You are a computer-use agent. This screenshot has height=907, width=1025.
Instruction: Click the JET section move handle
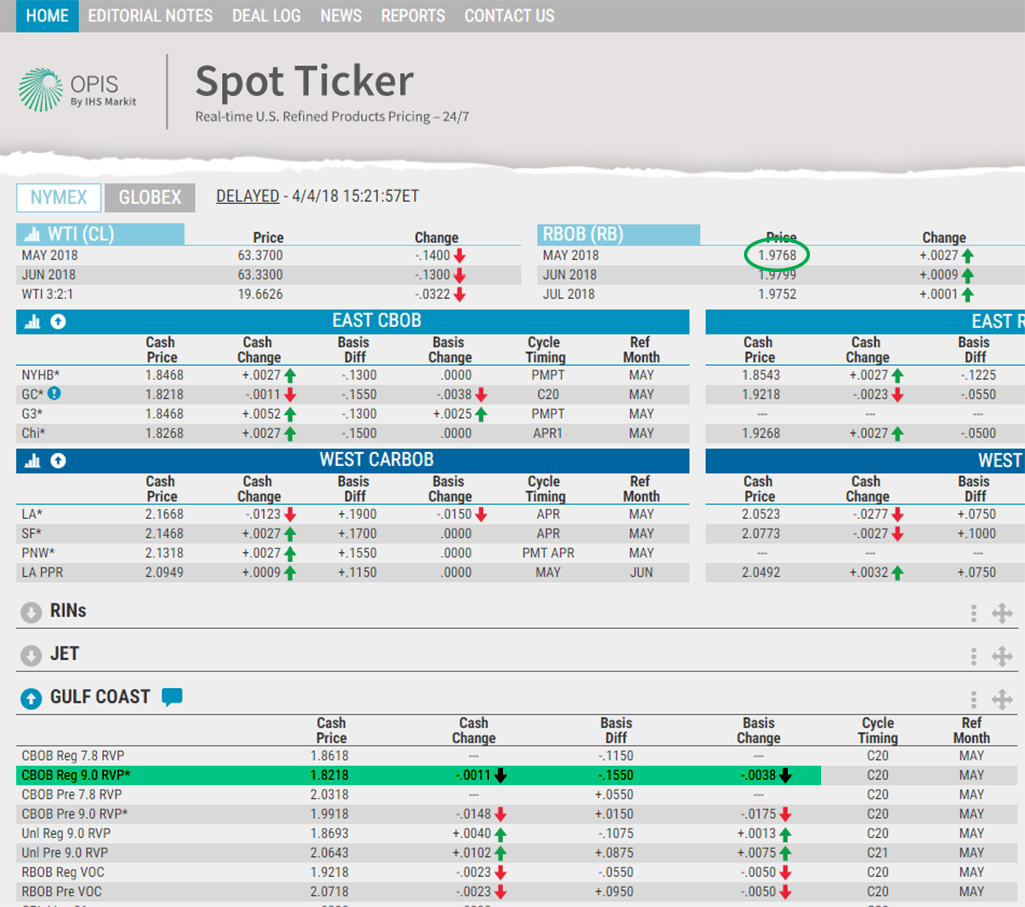click(x=1001, y=656)
